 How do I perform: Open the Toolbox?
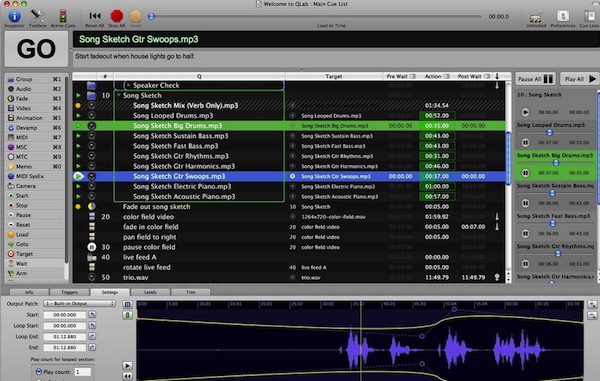[38, 18]
